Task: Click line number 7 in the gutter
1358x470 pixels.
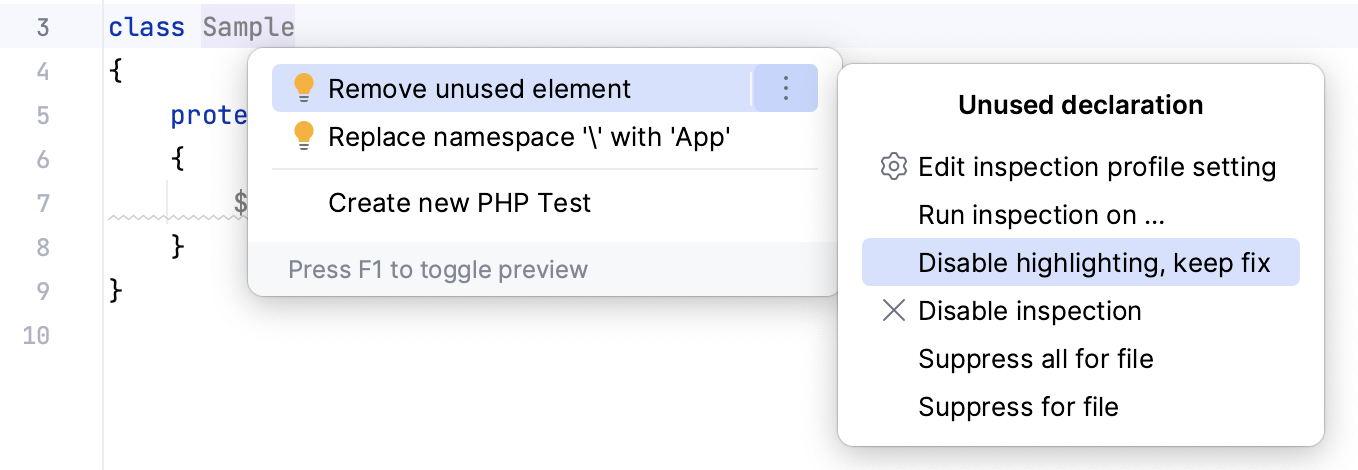Action: (x=42, y=203)
